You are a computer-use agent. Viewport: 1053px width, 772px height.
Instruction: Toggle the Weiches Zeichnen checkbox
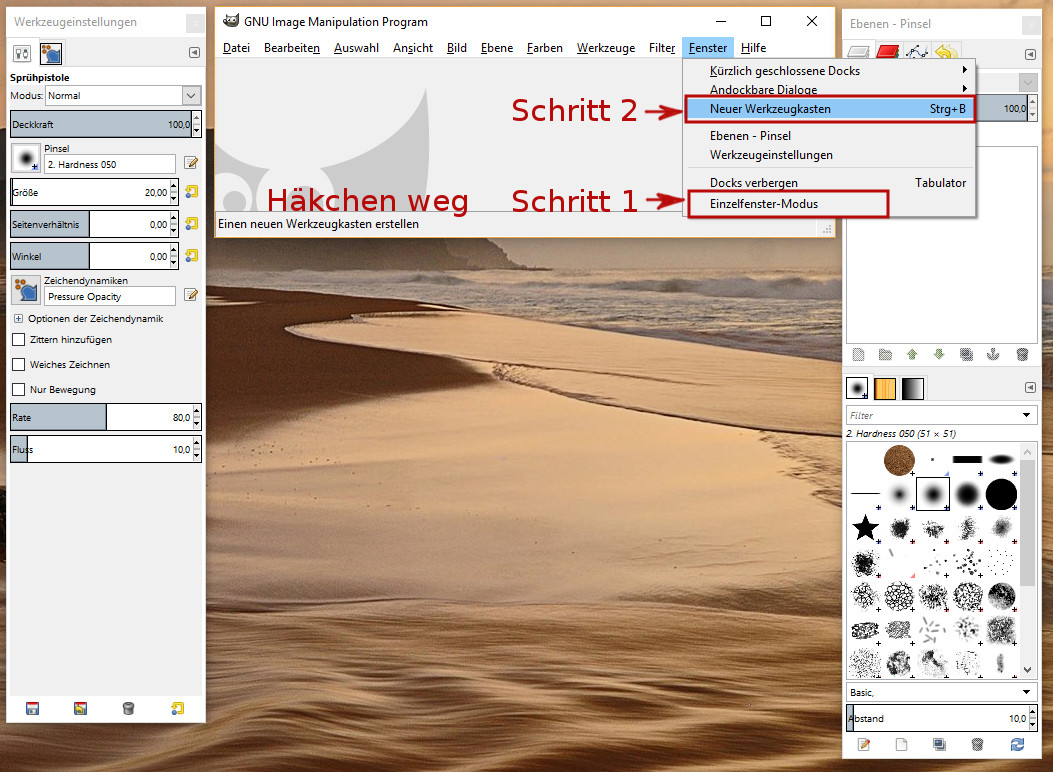coord(18,365)
